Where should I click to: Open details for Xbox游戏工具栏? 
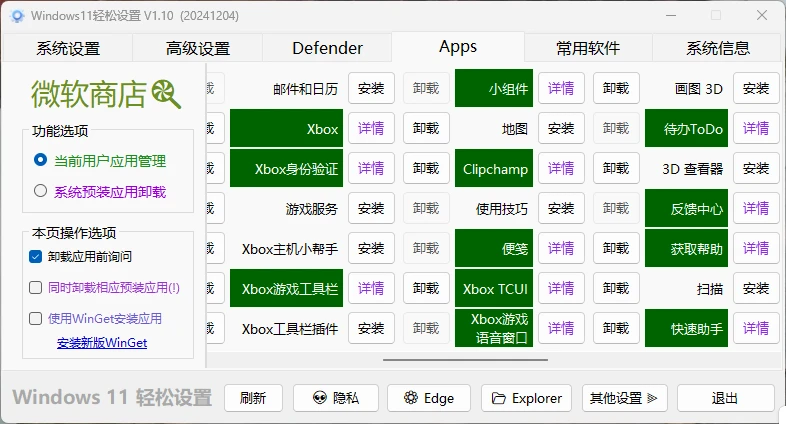tap(371, 289)
